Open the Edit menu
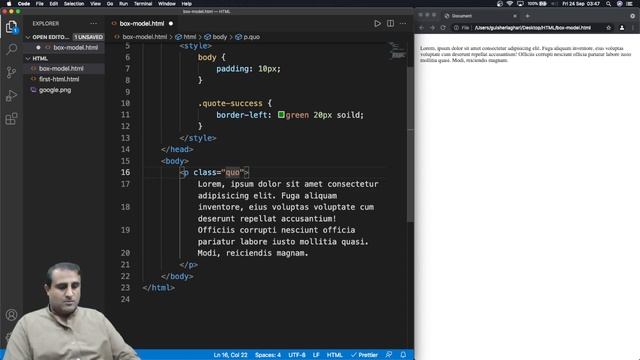 [x=53, y=4]
